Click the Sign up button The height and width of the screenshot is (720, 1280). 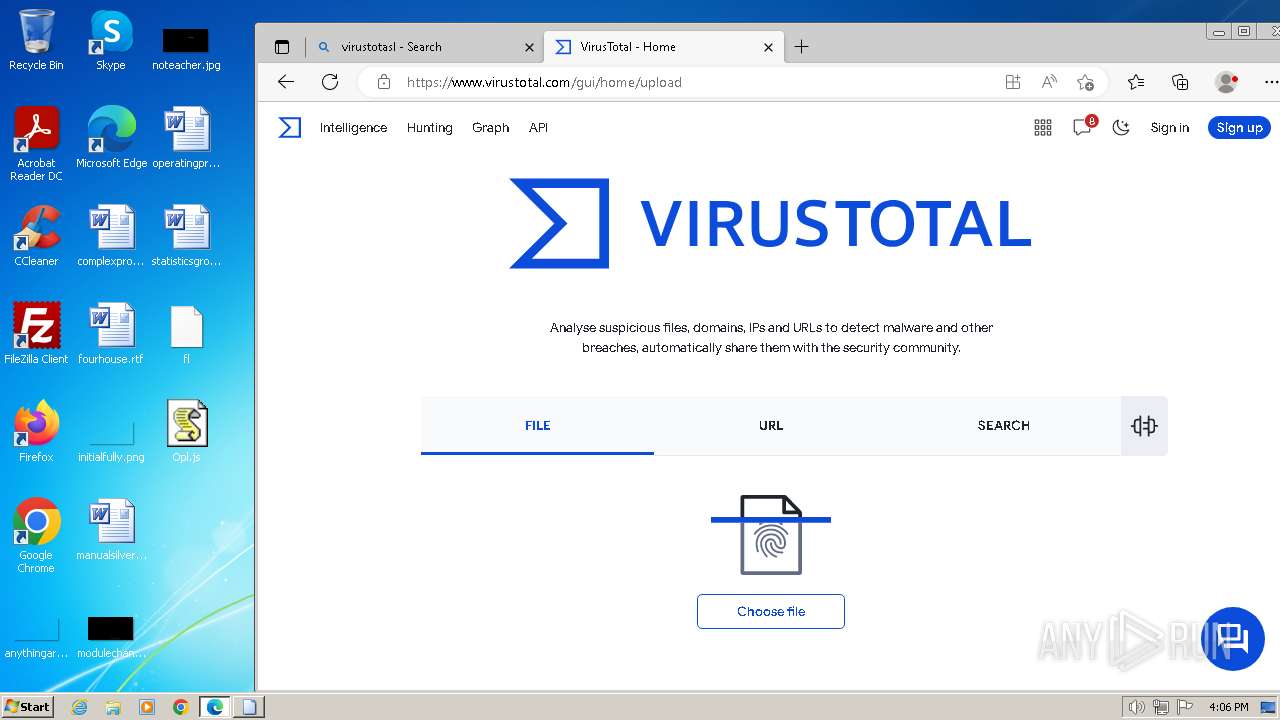tap(1239, 127)
